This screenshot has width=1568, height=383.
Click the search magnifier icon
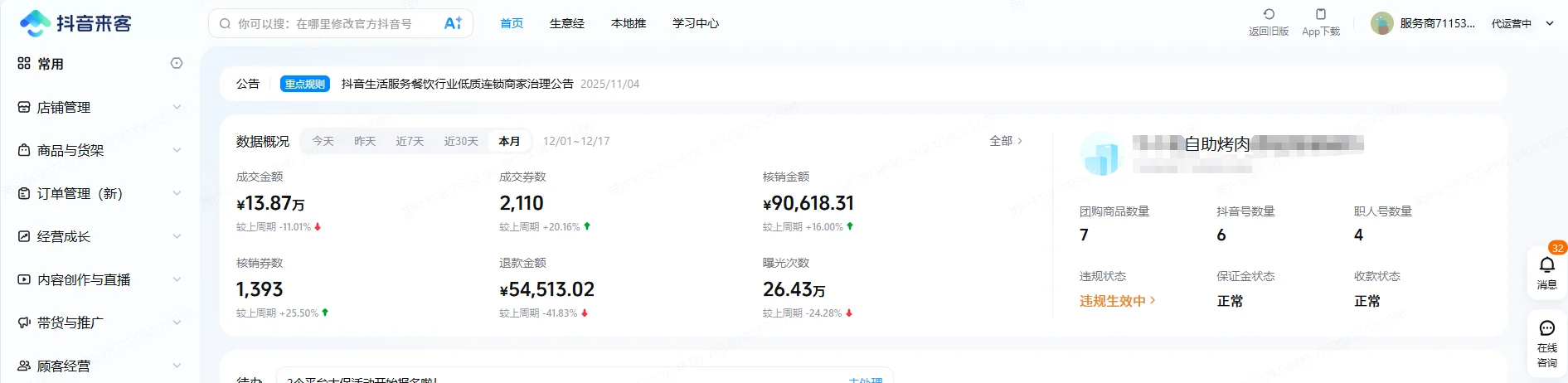225,24
